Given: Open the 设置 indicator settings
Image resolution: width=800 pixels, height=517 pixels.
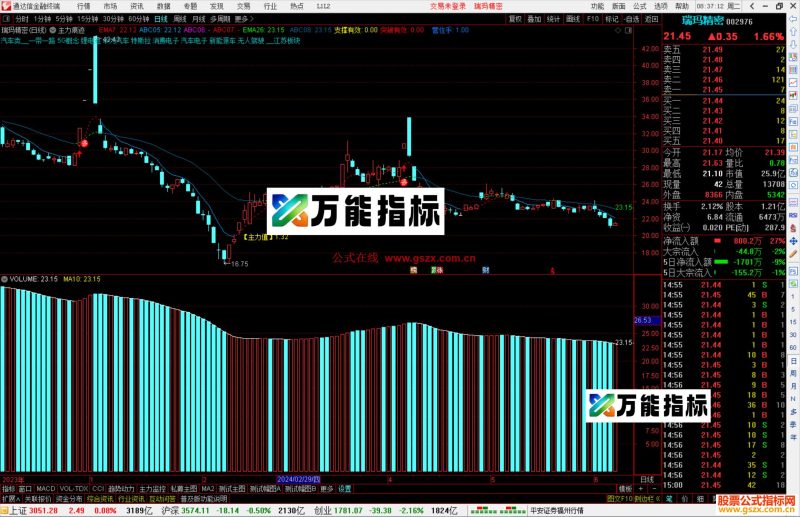Looking at the screenshot, I should [345, 489].
